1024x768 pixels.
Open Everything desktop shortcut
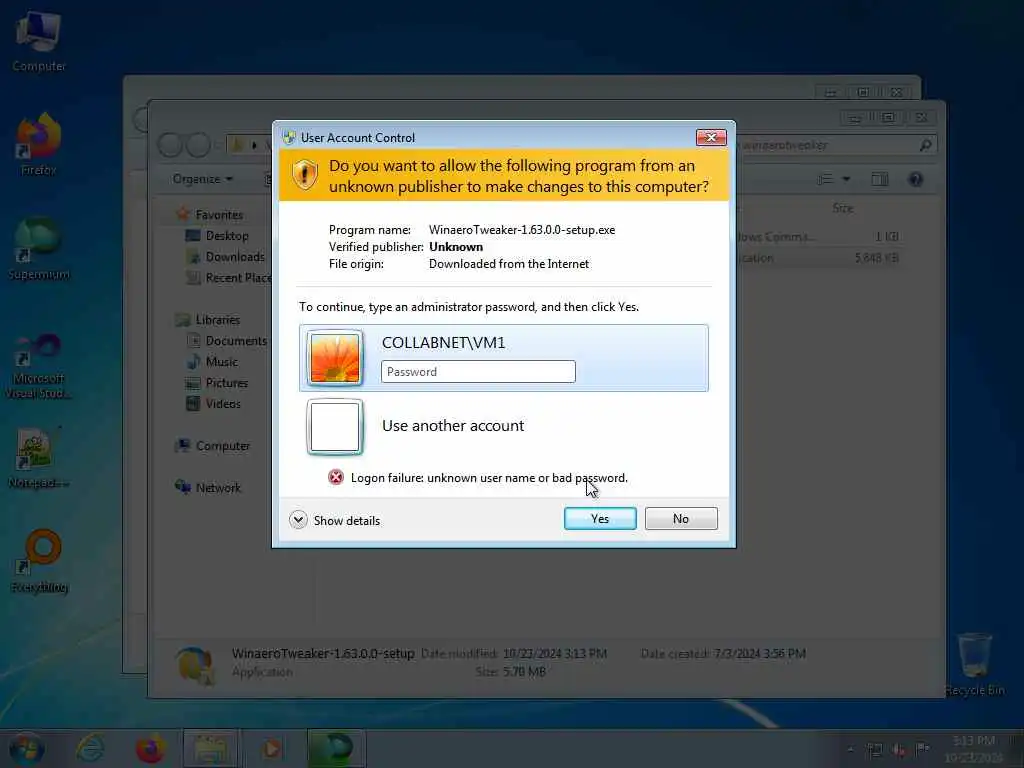[x=40, y=561]
